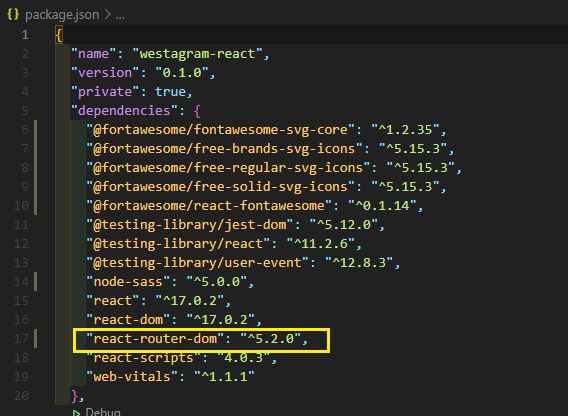568x416 pixels.
Task: Click the "react-dom" key
Action: (x=128, y=320)
